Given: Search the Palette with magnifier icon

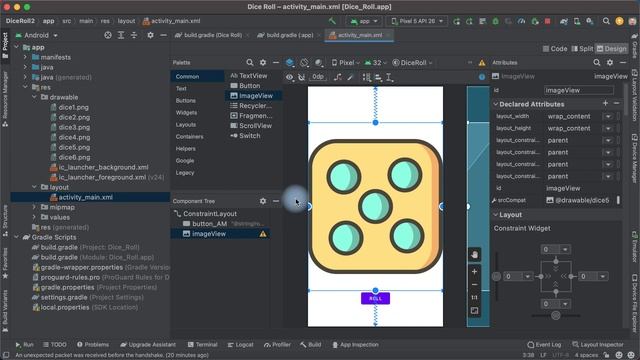Looking at the screenshot, I should pos(250,62).
